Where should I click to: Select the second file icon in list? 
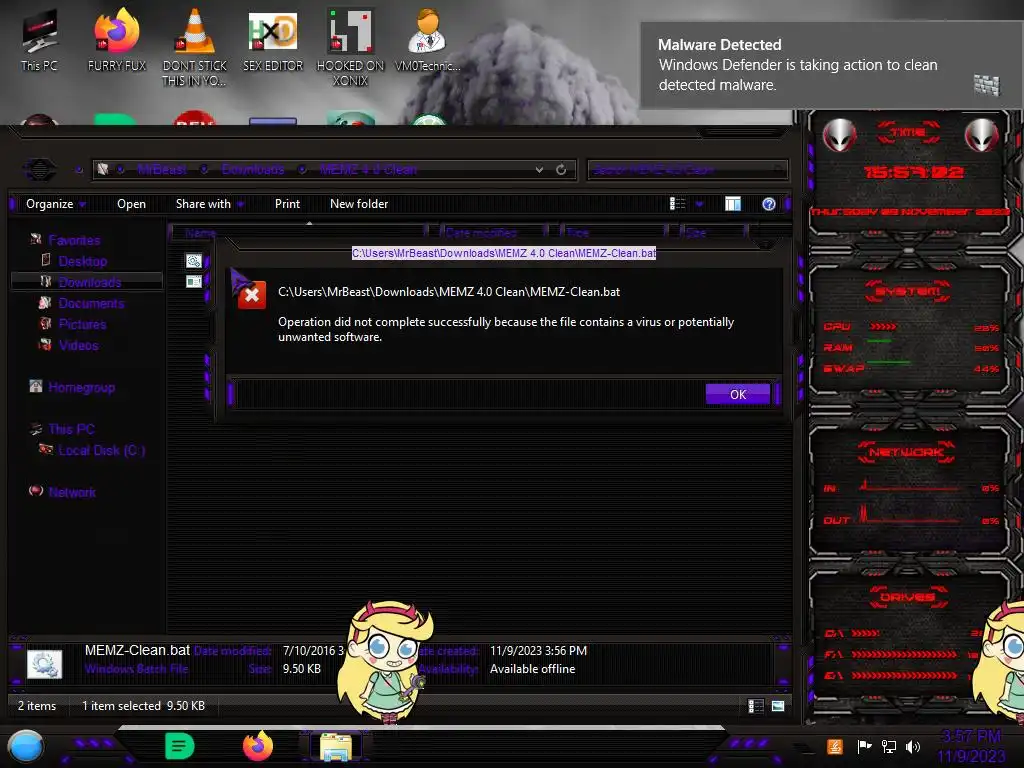(x=193, y=281)
